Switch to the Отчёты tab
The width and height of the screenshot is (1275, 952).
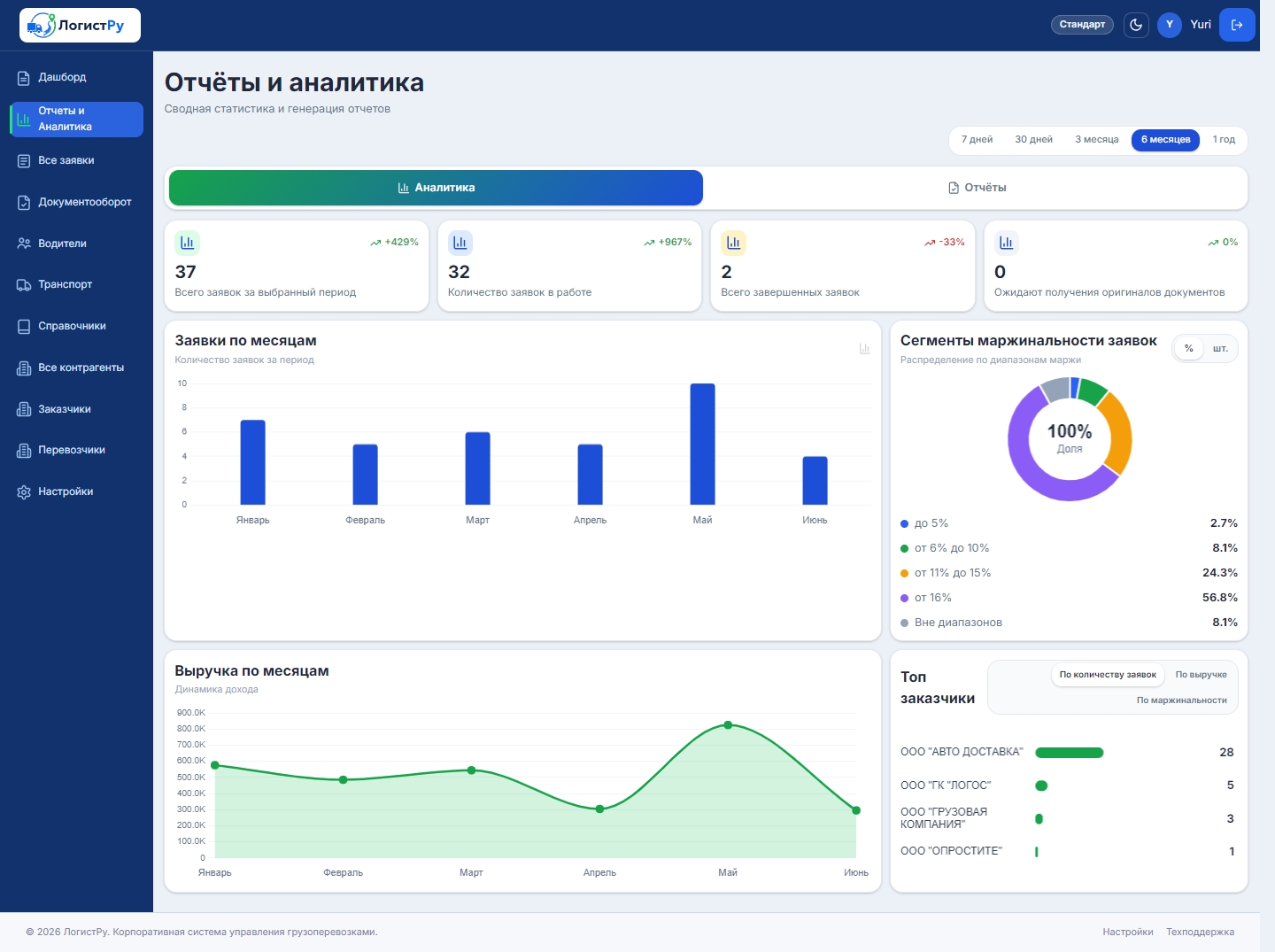(x=977, y=188)
